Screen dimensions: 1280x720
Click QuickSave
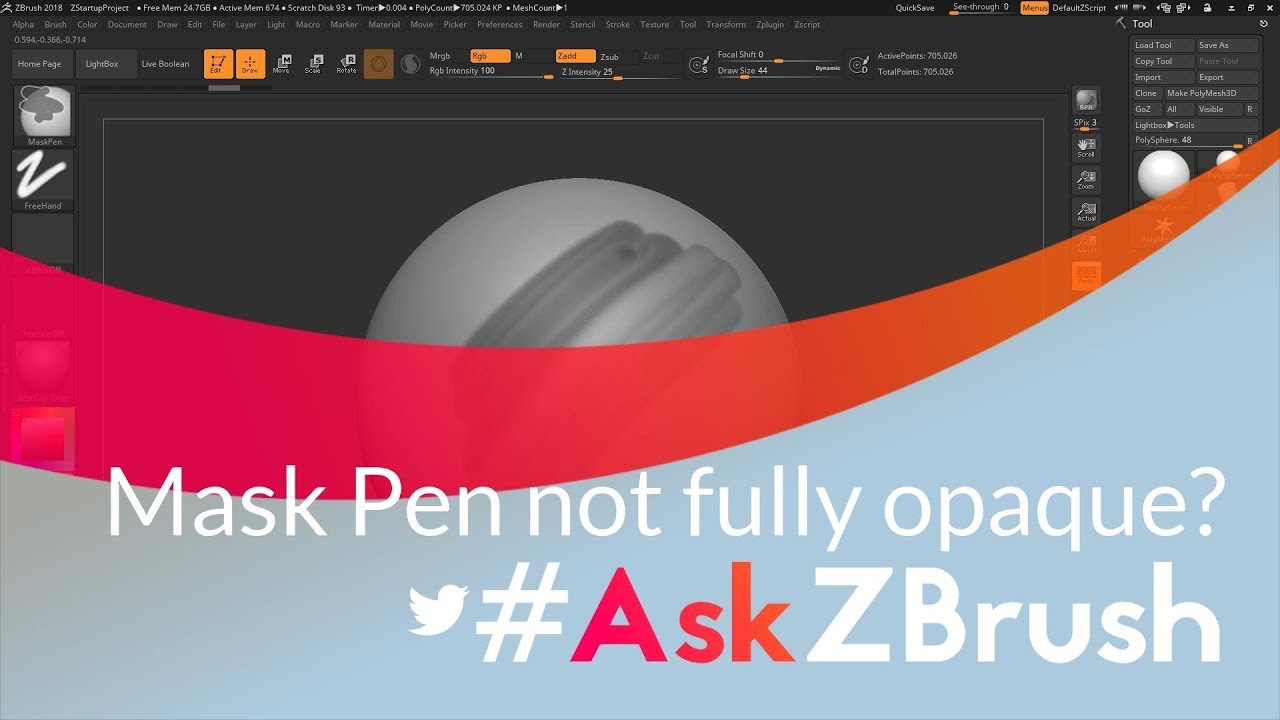click(x=915, y=8)
